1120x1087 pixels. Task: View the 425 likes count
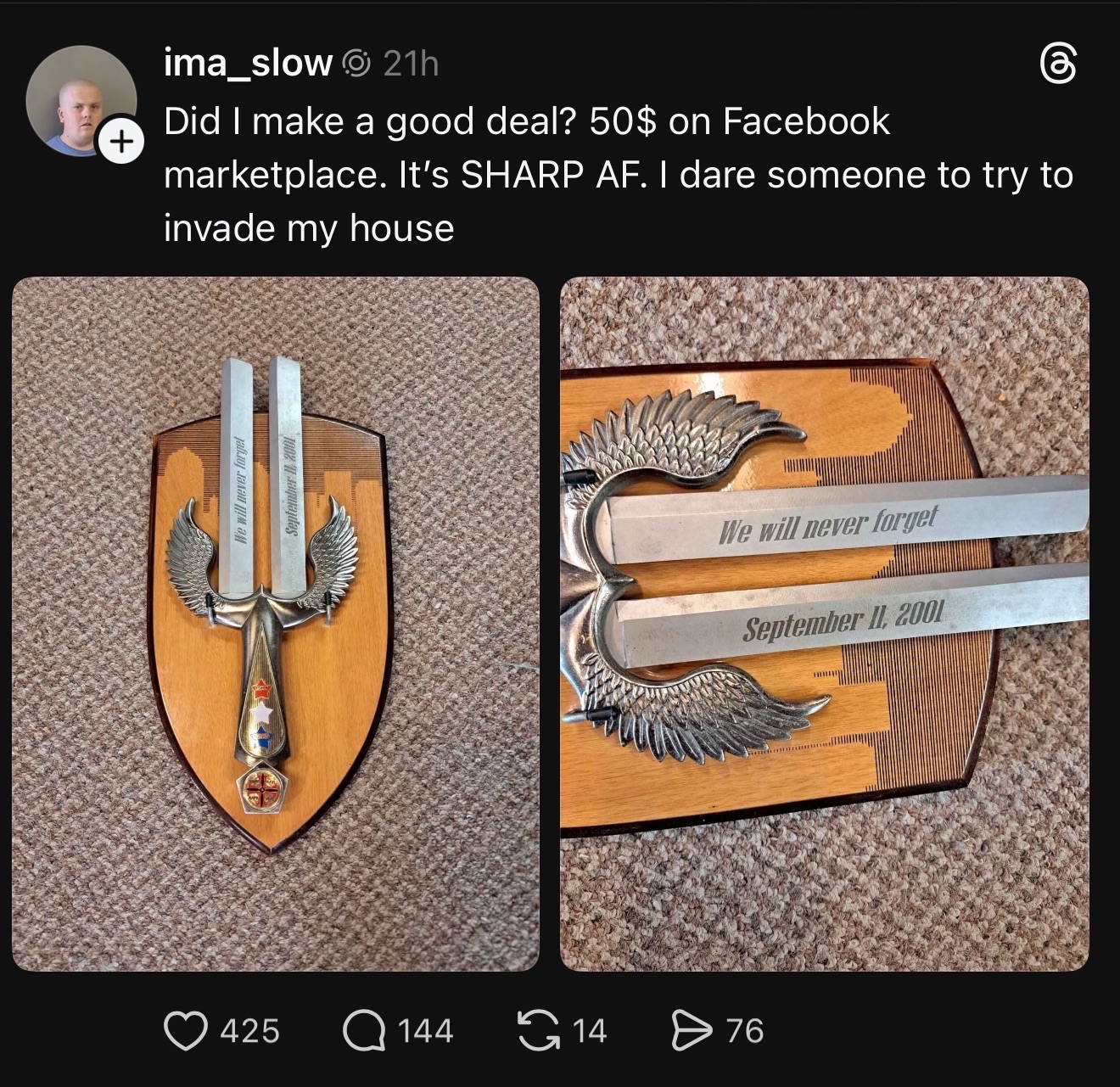(x=249, y=1031)
